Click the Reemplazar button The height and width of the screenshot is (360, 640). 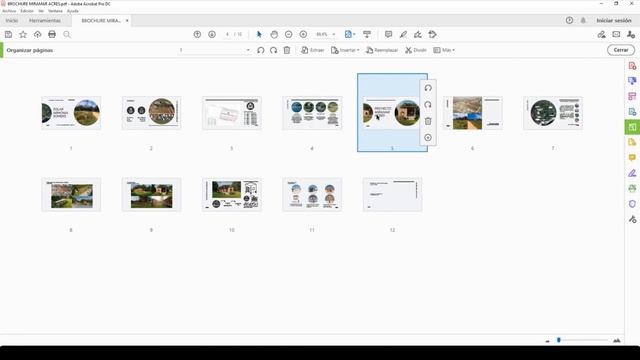(x=382, y=50)
